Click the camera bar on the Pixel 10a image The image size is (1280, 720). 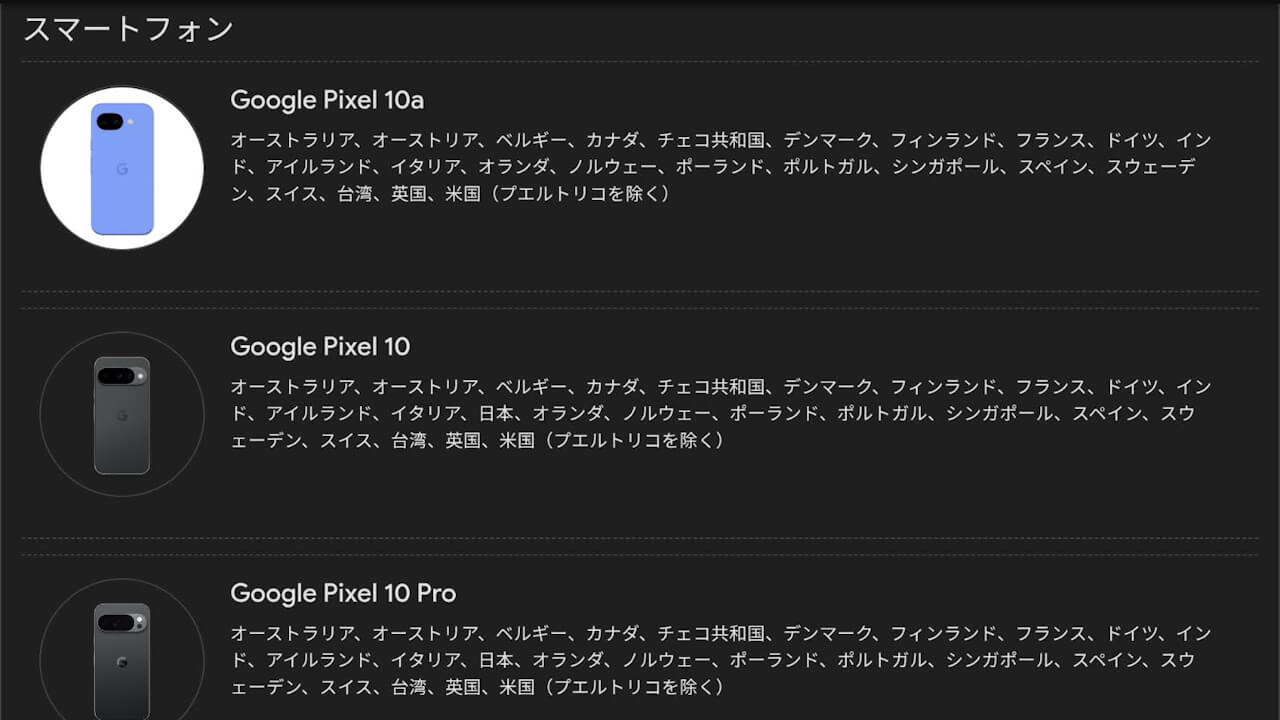(x=111, y=122)
